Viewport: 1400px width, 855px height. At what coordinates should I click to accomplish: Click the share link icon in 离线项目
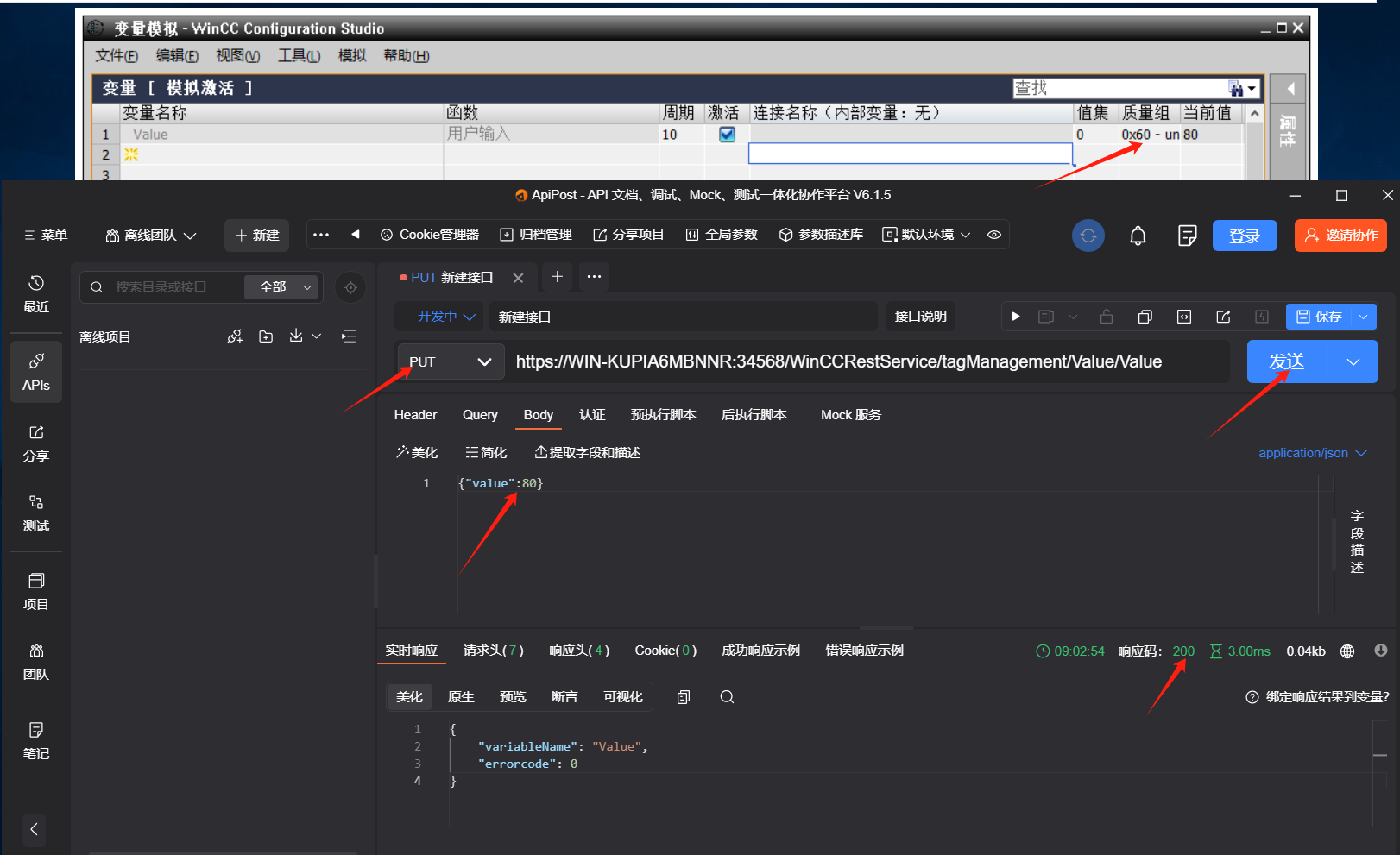click(235, 336)
